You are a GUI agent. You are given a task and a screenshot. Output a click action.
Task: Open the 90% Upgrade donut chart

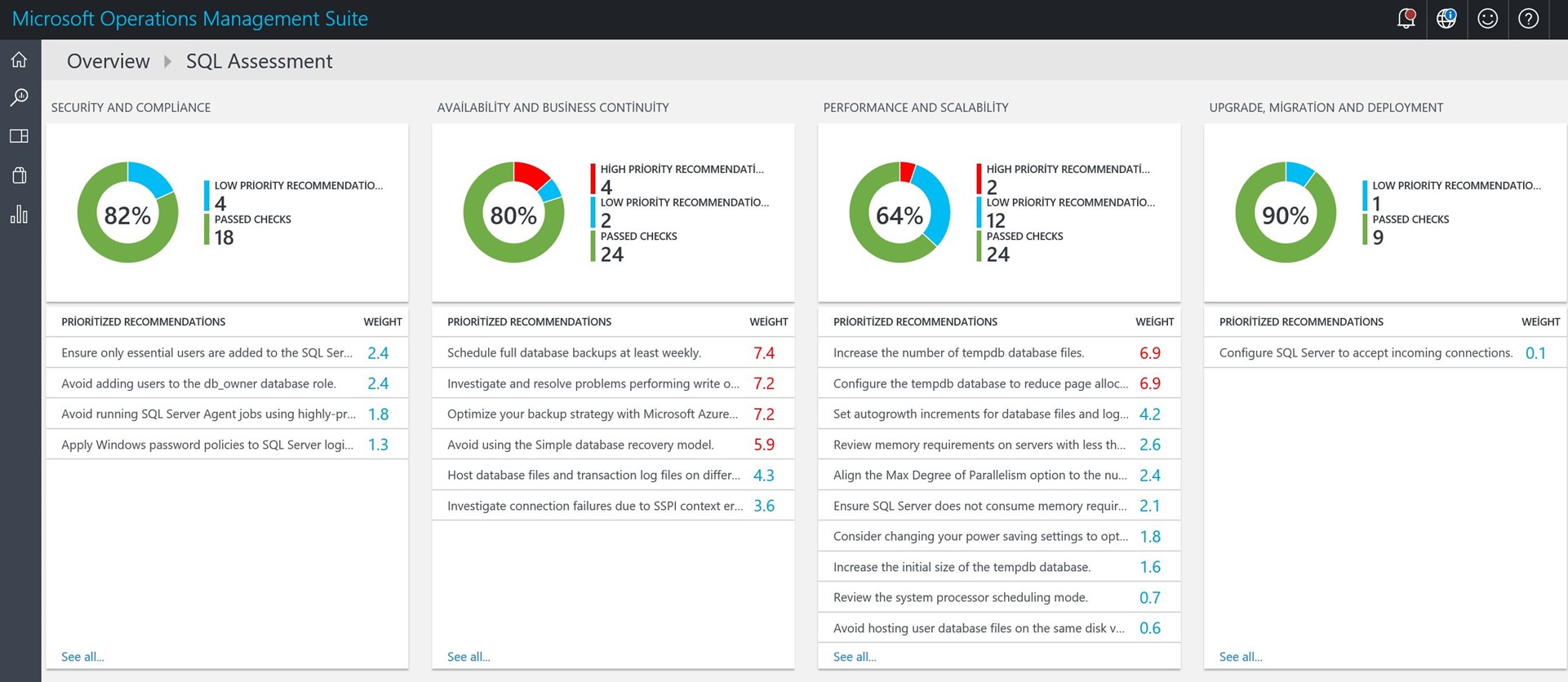pyautogui.click(x=1286, y=212)
